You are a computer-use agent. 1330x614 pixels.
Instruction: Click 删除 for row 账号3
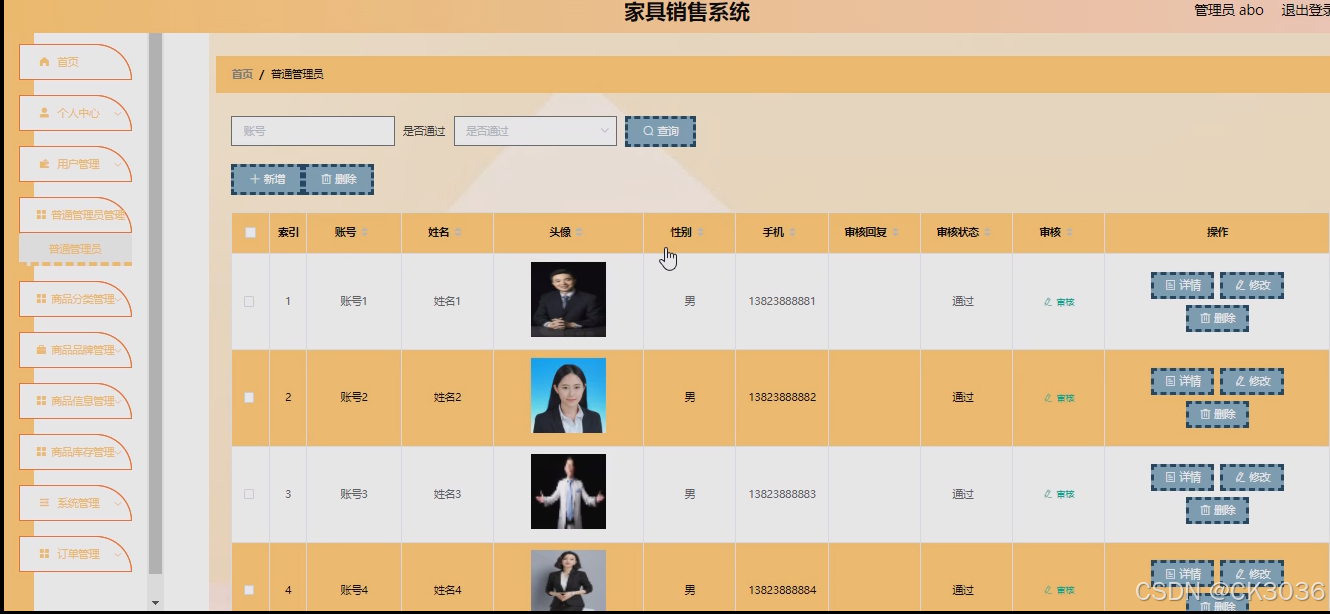pyautogui.click(x=1217, y=510)
